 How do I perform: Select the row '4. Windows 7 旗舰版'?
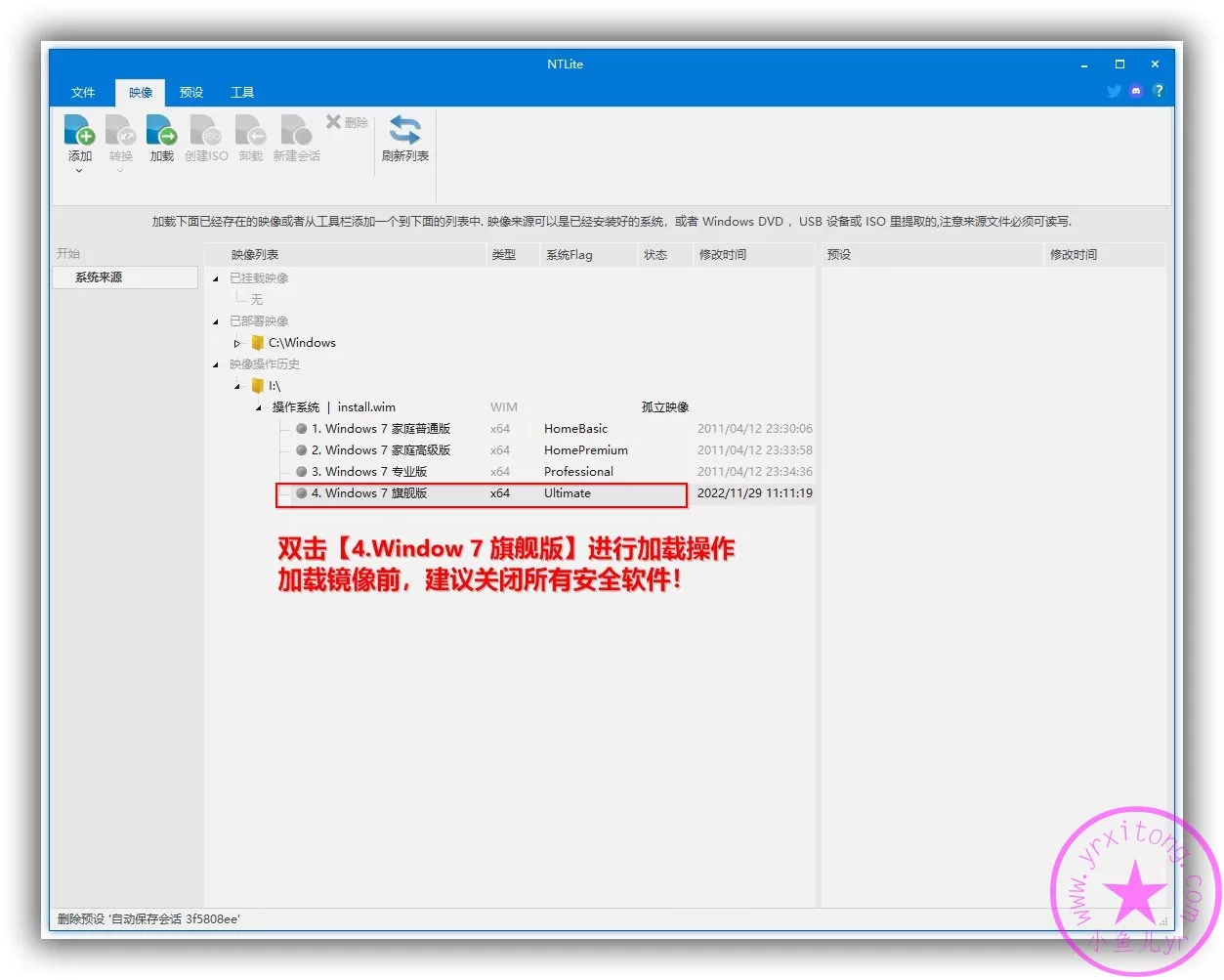pyautogui.click(x=511, y=493)
